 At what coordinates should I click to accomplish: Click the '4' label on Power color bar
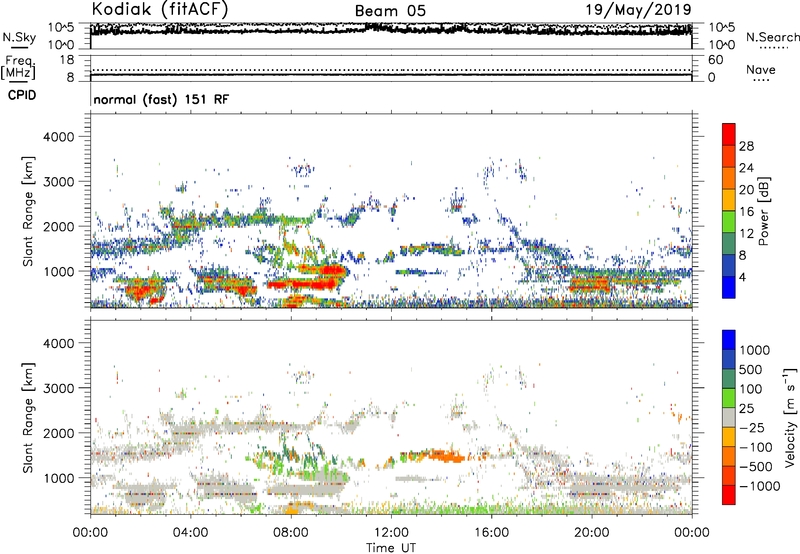(x=742, y=277)
